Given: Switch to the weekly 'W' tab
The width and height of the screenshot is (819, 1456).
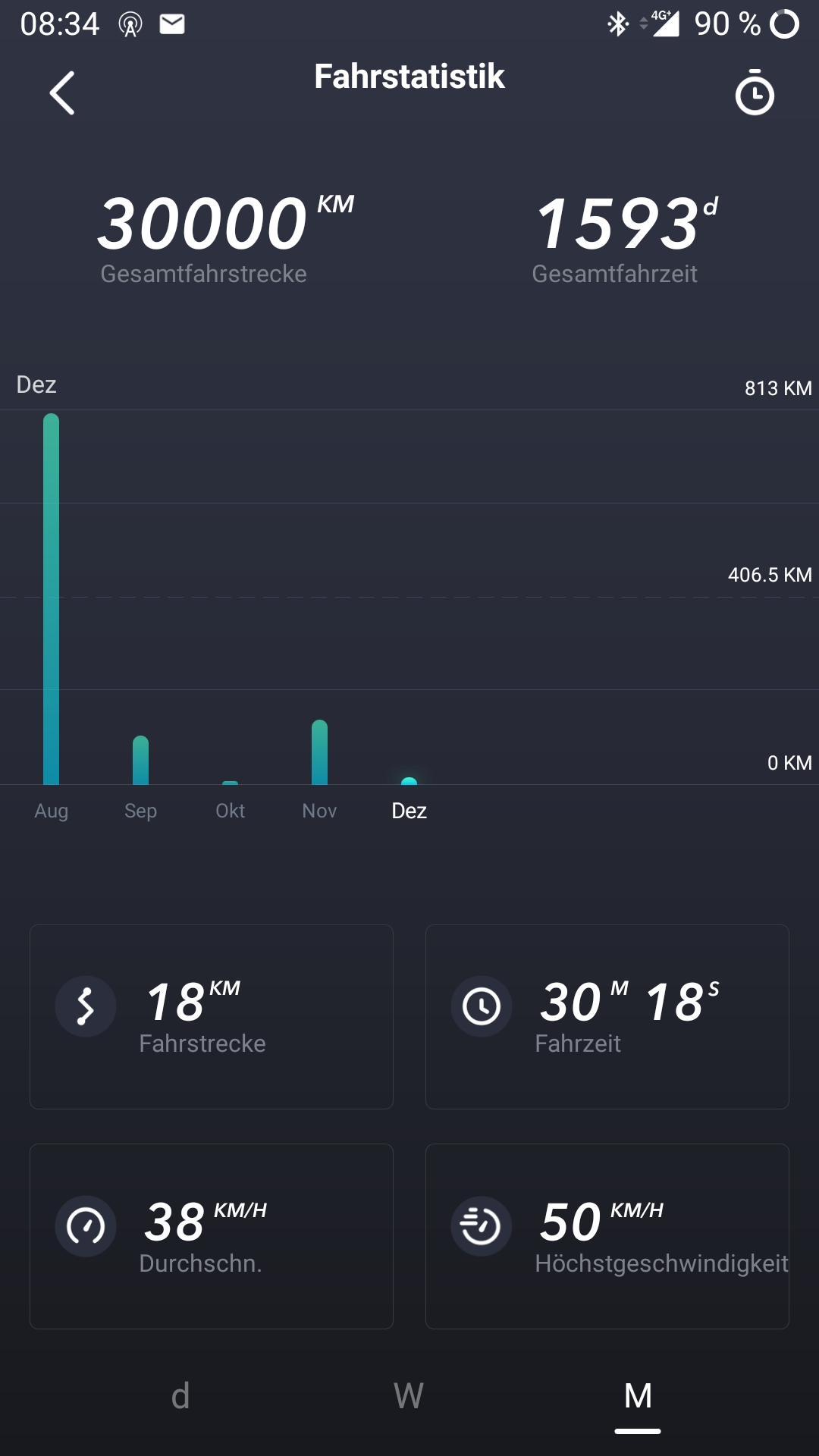Looking at the screenshot, I should point(409,1395).
